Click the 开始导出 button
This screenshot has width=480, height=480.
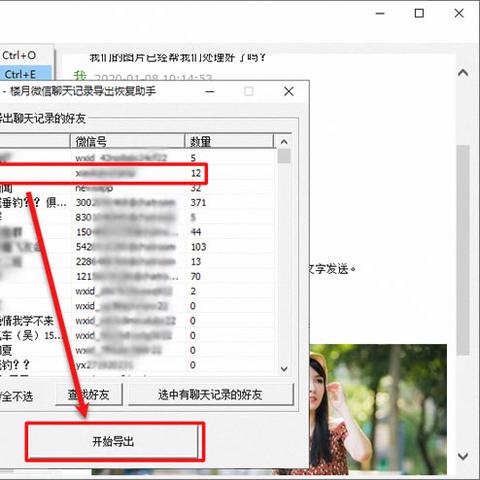coord(115,441)
